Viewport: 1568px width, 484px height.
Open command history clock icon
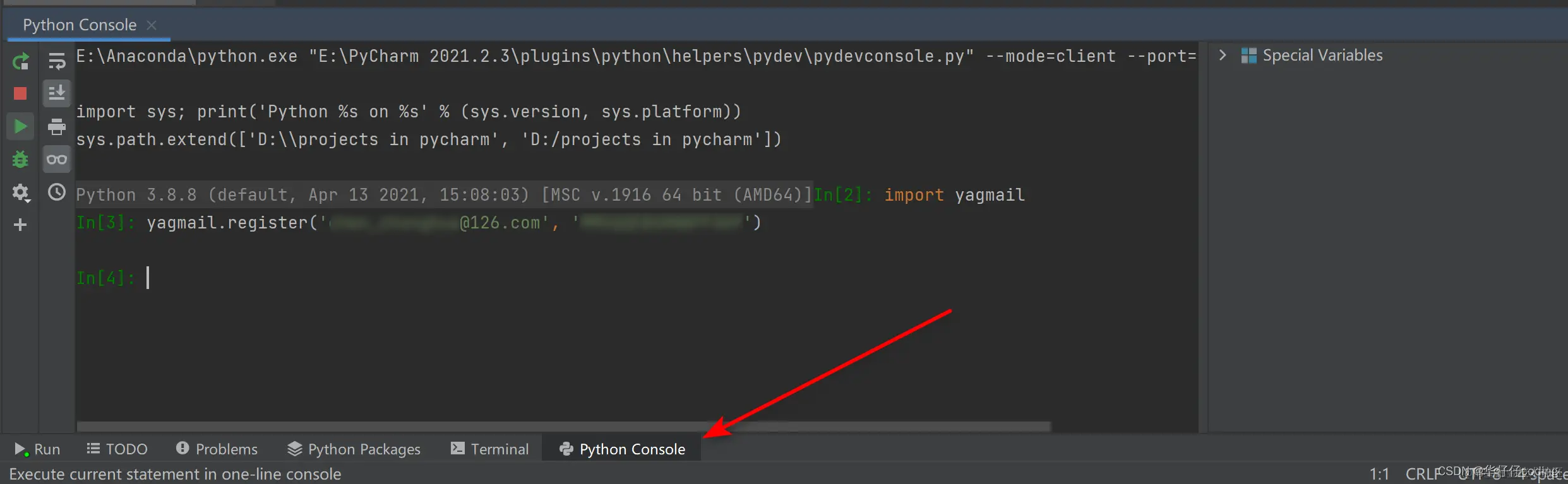[57, 192]
